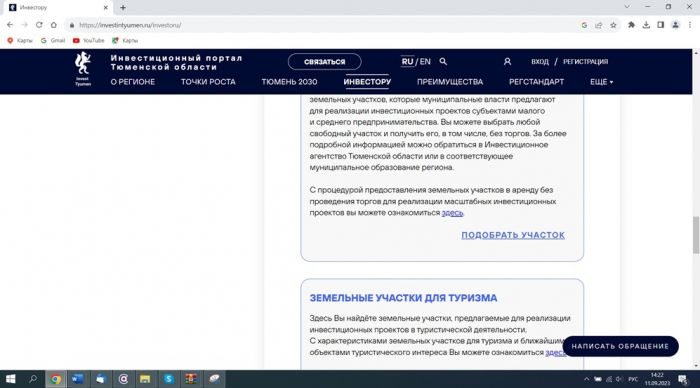
Task: Open the РЕГСТАНДАРТ menu item
Action: 536,82
